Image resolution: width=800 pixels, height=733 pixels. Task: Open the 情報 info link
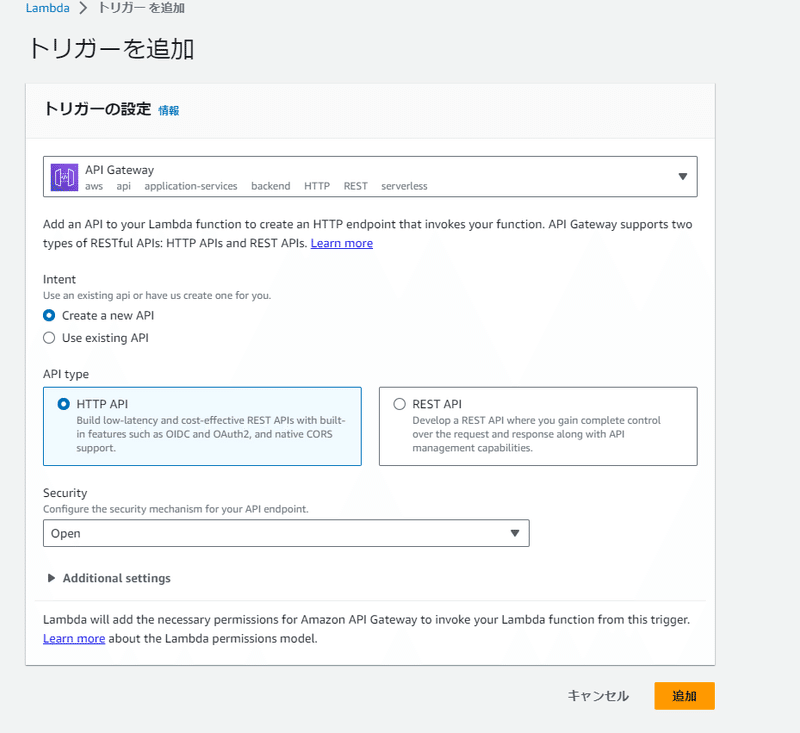tap(168, 111)
